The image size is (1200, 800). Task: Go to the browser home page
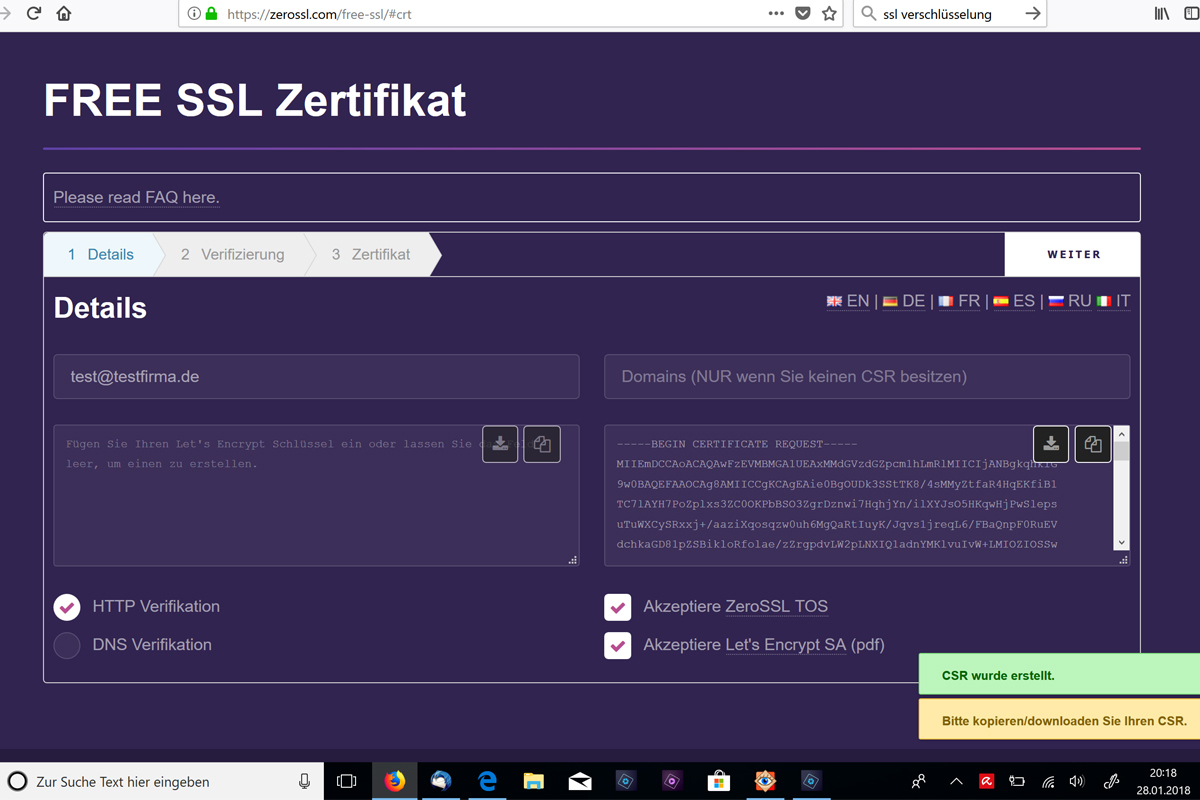(64, 14)
